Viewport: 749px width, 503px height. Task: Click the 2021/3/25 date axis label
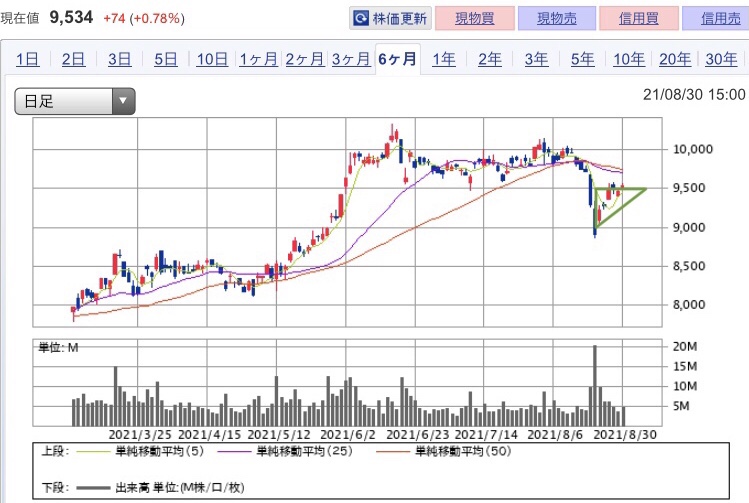point(140,435)
